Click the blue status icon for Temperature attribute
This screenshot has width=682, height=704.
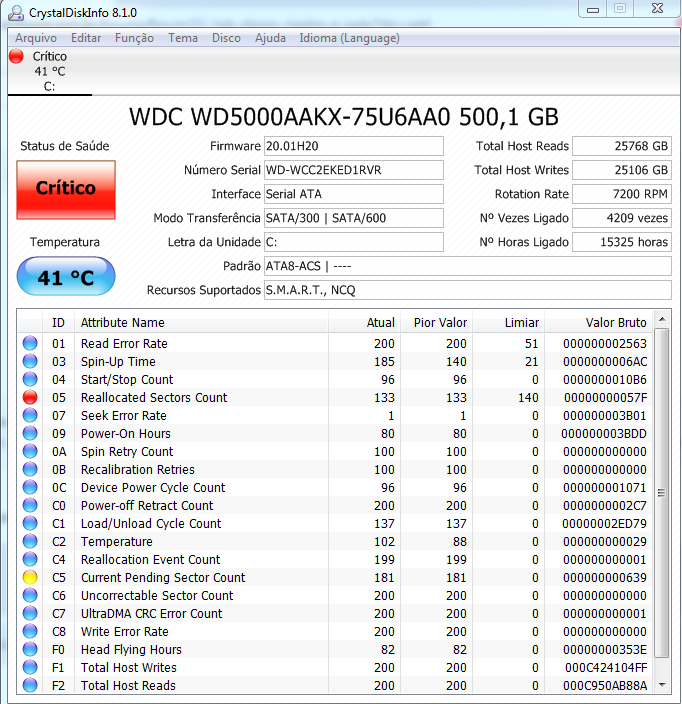pos(30,541)
